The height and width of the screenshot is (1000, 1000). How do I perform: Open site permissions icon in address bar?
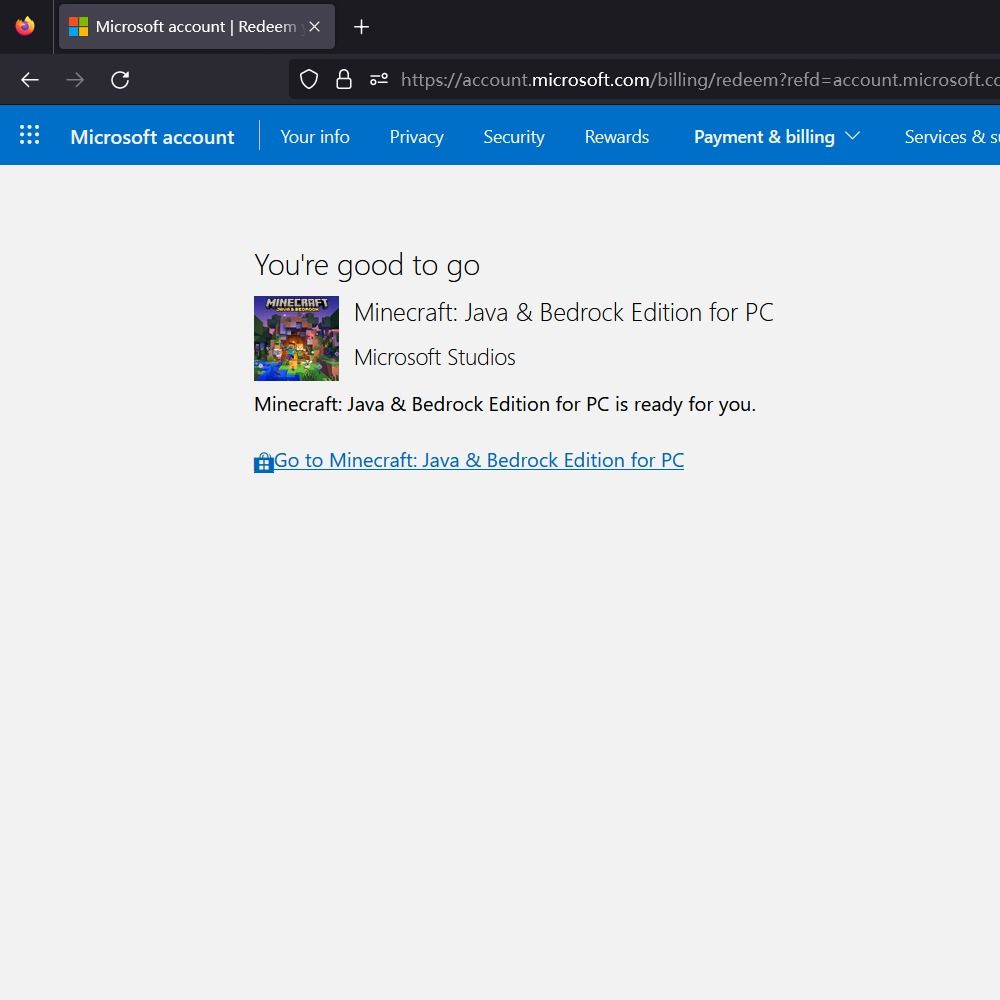[379, 80]
